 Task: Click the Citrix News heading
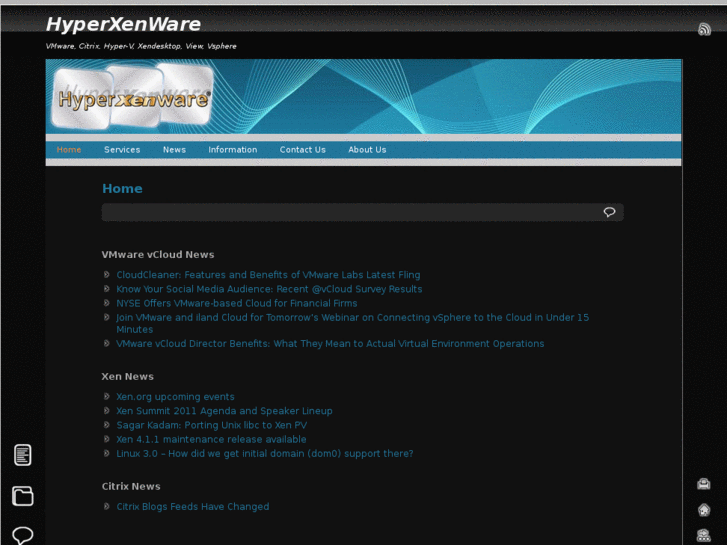tap(131, 487)
